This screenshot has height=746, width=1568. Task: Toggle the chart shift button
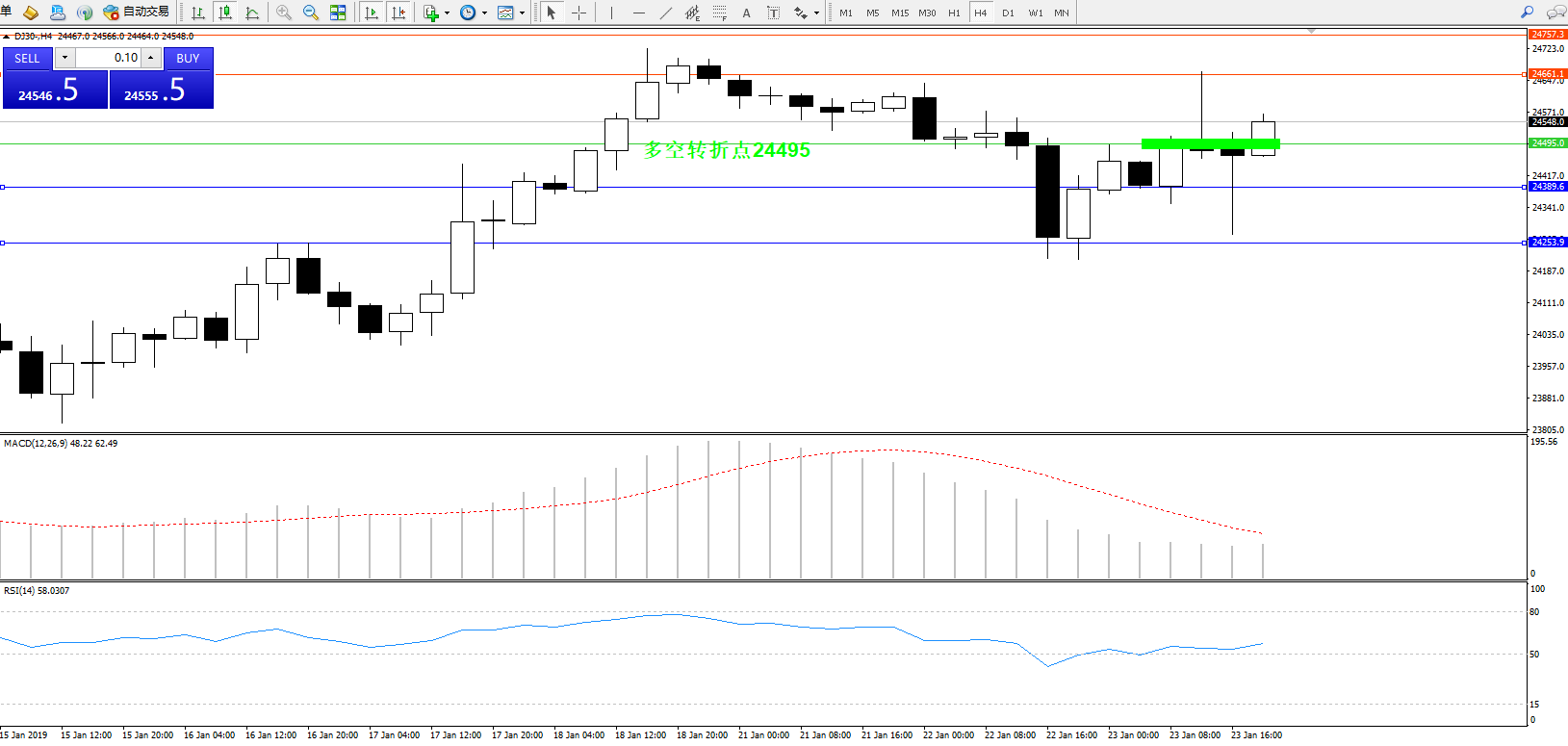click(399, 13)
